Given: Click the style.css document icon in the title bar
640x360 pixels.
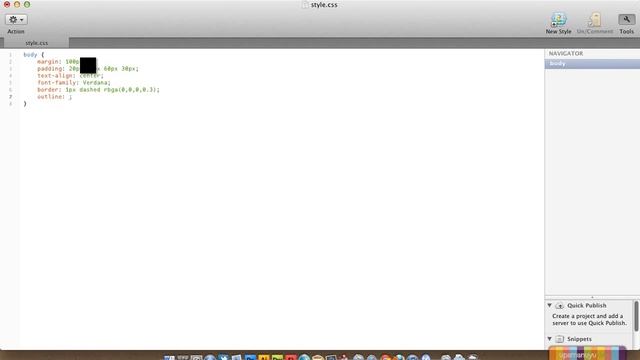Looking at the screenshot, I should [305, 5].
